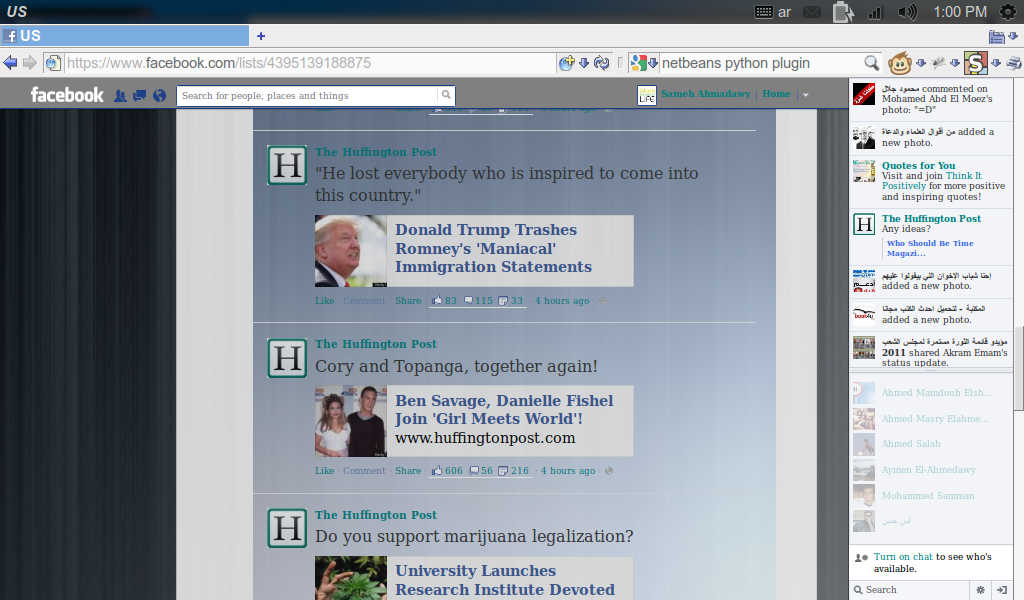Click the list-all-tabs icon in tab bar
The image size is (1024, 600).
997,37
